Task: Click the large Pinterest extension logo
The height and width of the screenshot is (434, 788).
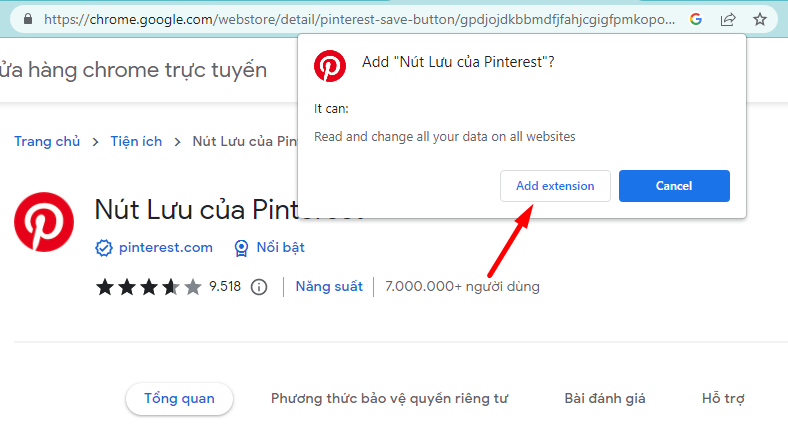Action: pyautogui.click(x=44, y=222)
